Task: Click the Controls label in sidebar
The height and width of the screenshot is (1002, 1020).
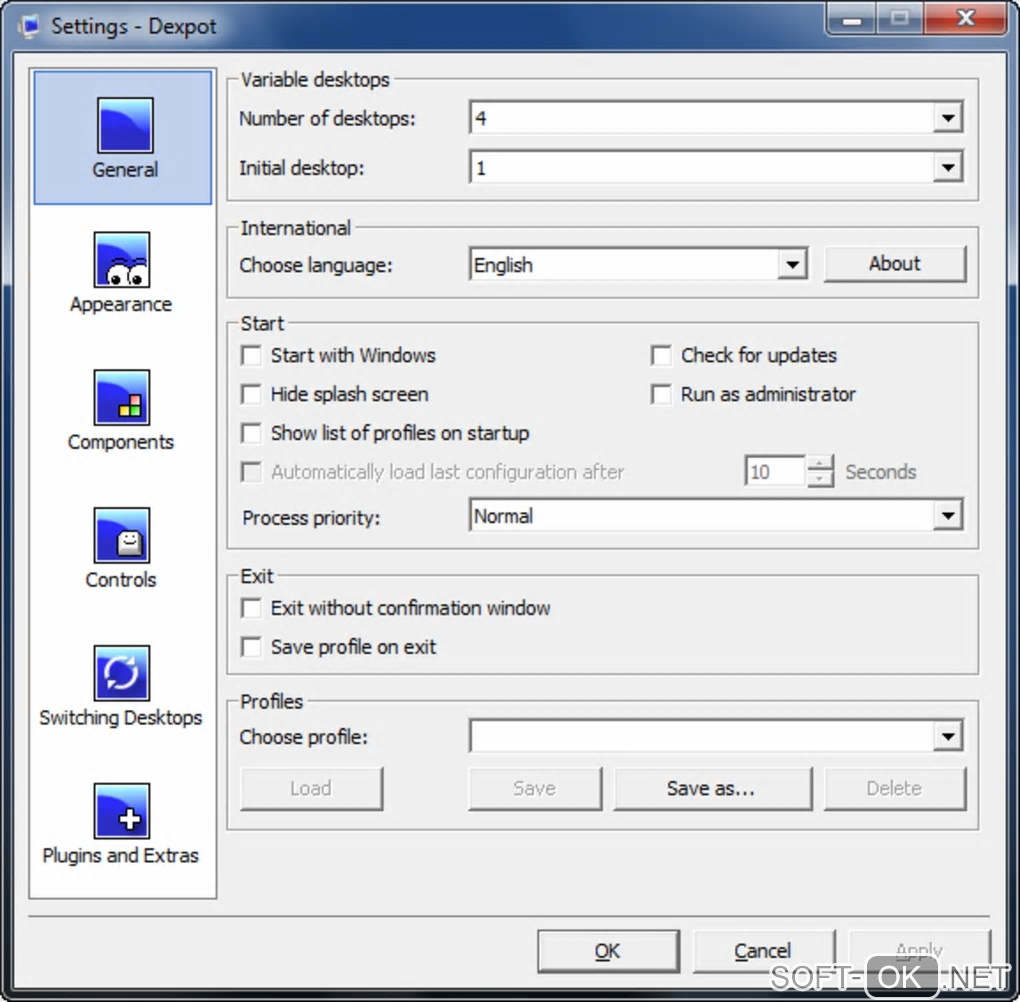Action: [121, 580]
